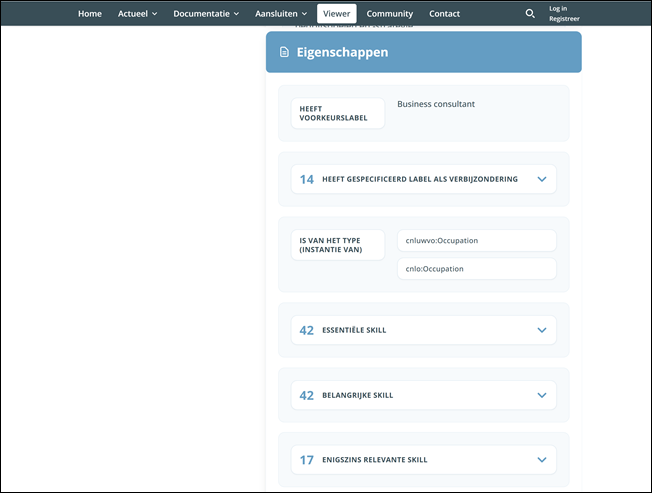Open the Documentatie dropdown menu
This screenshot has height=493, width=652.
point(205,14)
